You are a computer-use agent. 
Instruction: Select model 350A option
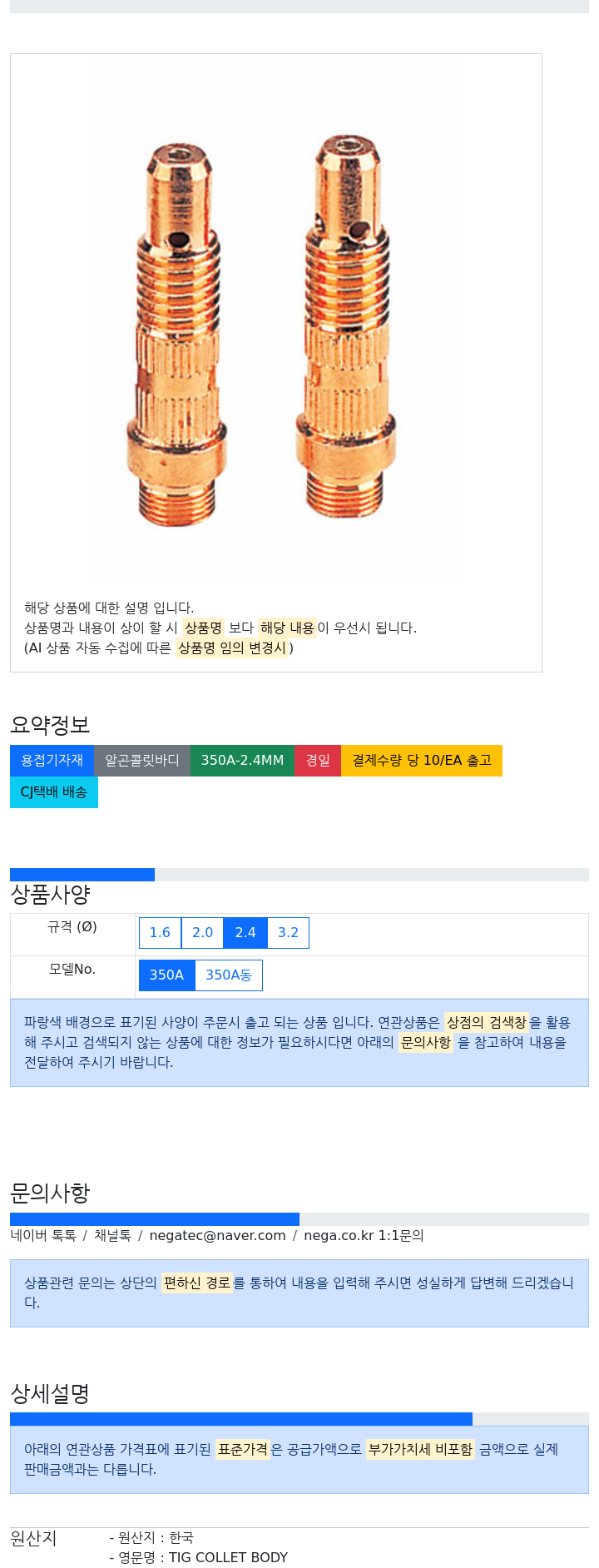coord(166,975)
